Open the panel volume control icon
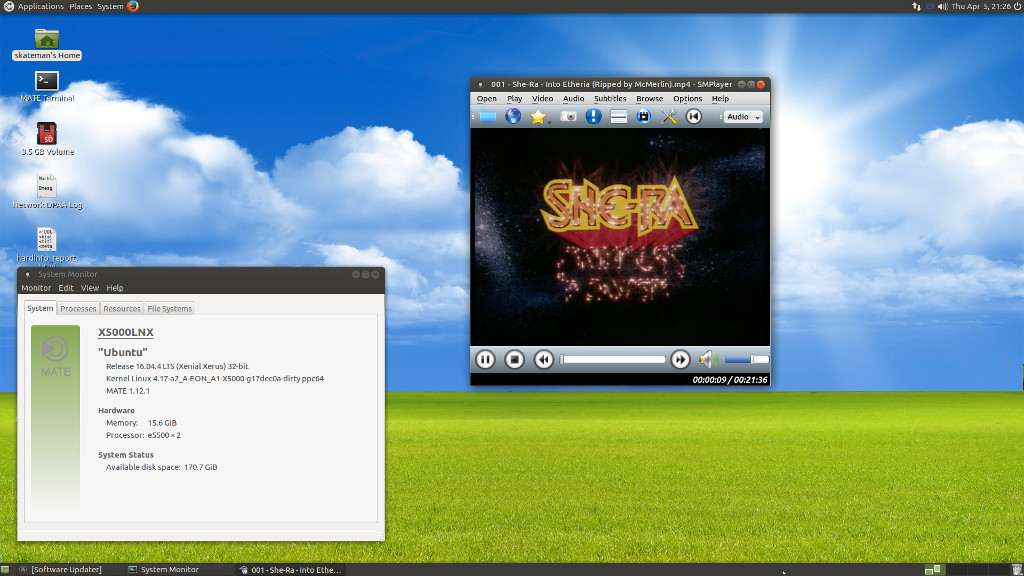Image resolution: width=1024 pixels, height=576 pixels. [x=942, y=7]
